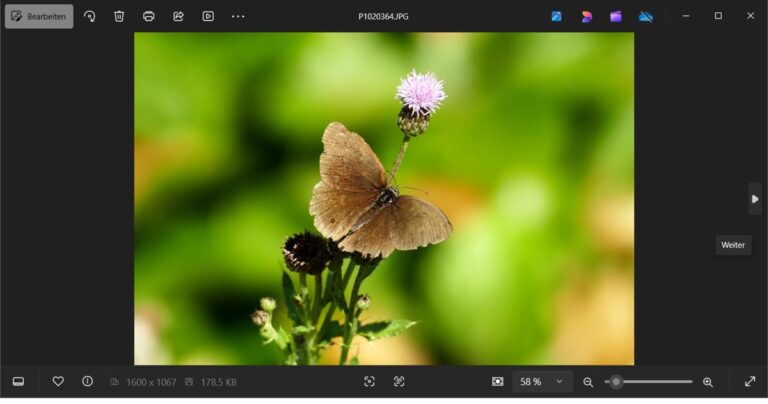
Task: Close the Photos window
Action: [750, 16]
